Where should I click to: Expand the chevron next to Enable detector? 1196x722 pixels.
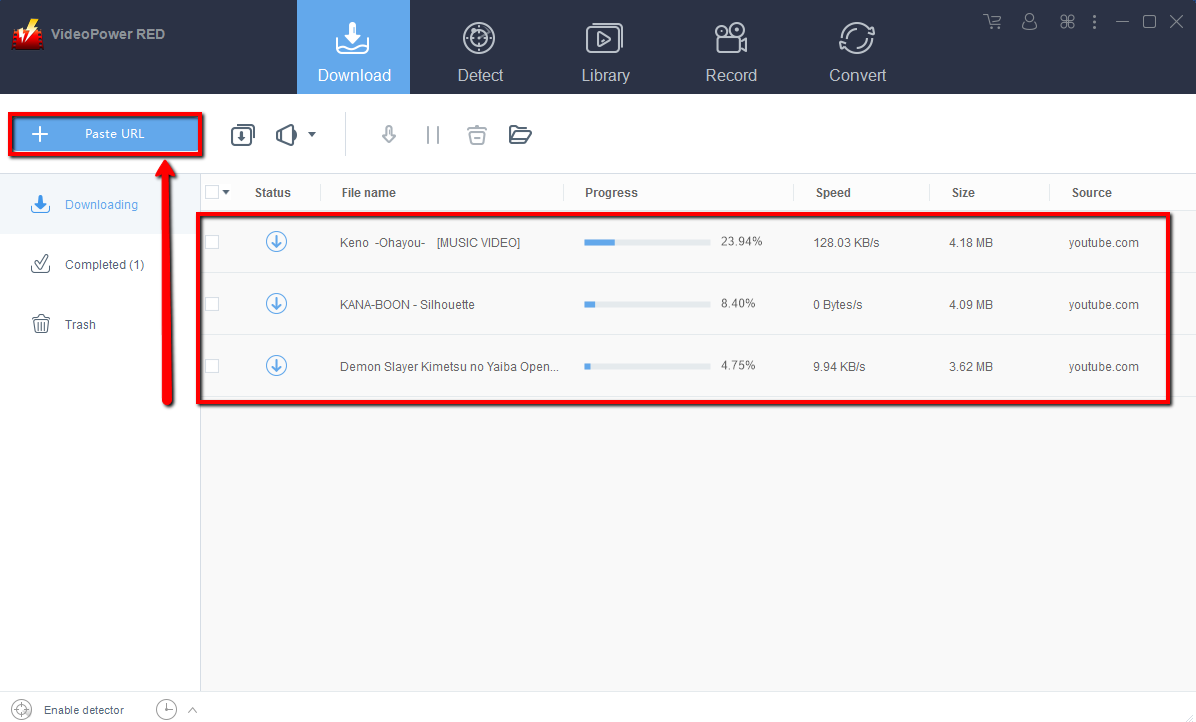coord(192,709)
